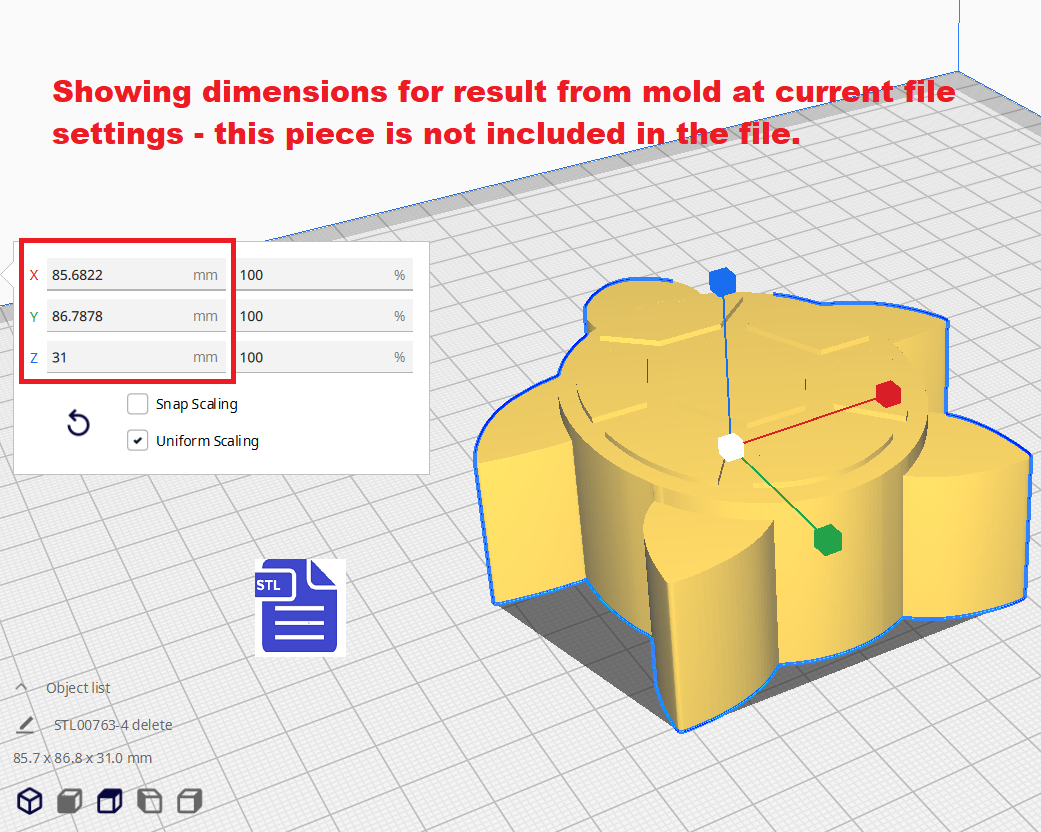This screenshot has height=832, width=1041.
Task: Click the pencil icon beside STL00763-4
Action: (x=25, y=725)
